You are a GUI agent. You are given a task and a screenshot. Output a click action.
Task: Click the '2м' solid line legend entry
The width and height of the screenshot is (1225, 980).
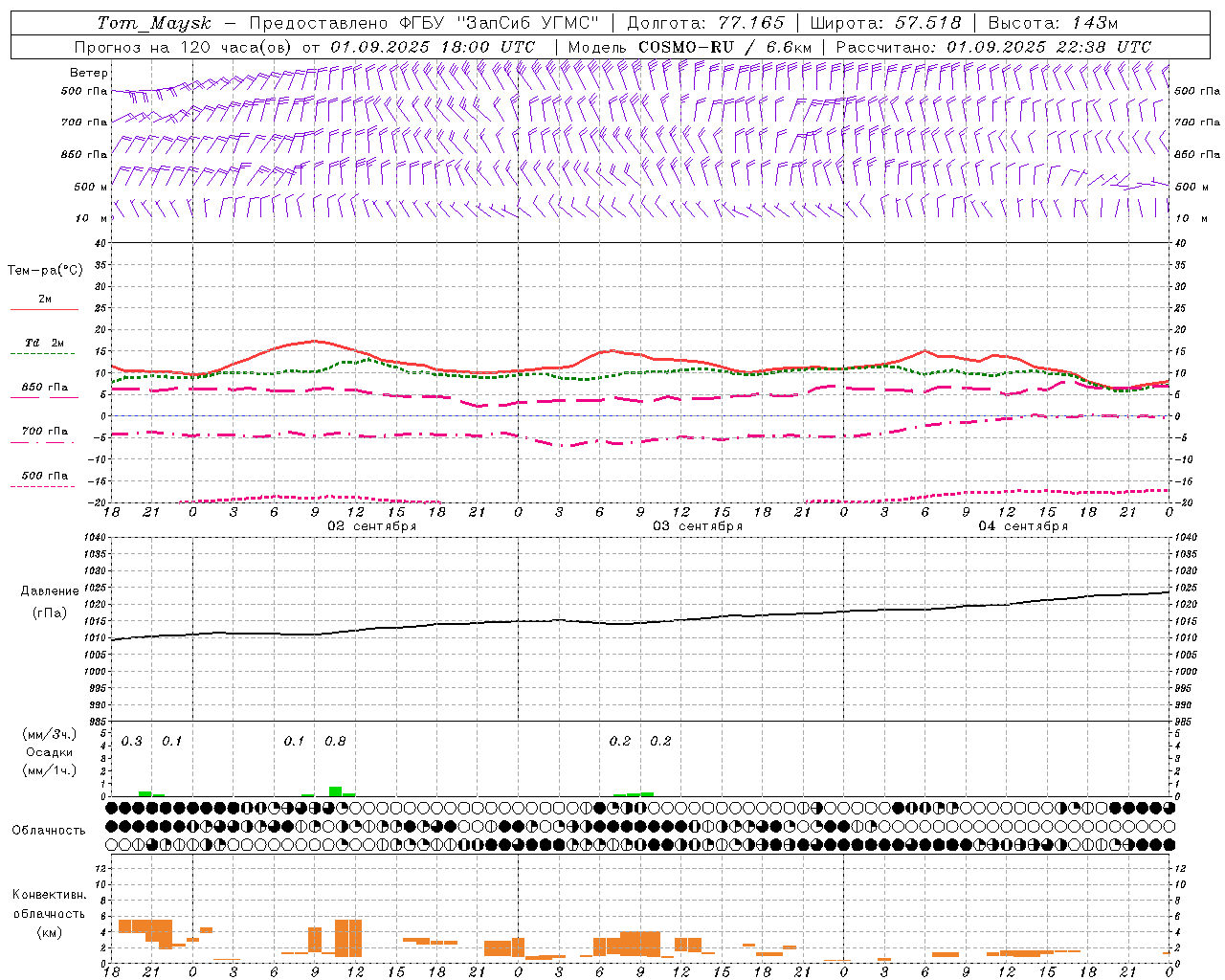pyautogui.click(x=45, y=299)
